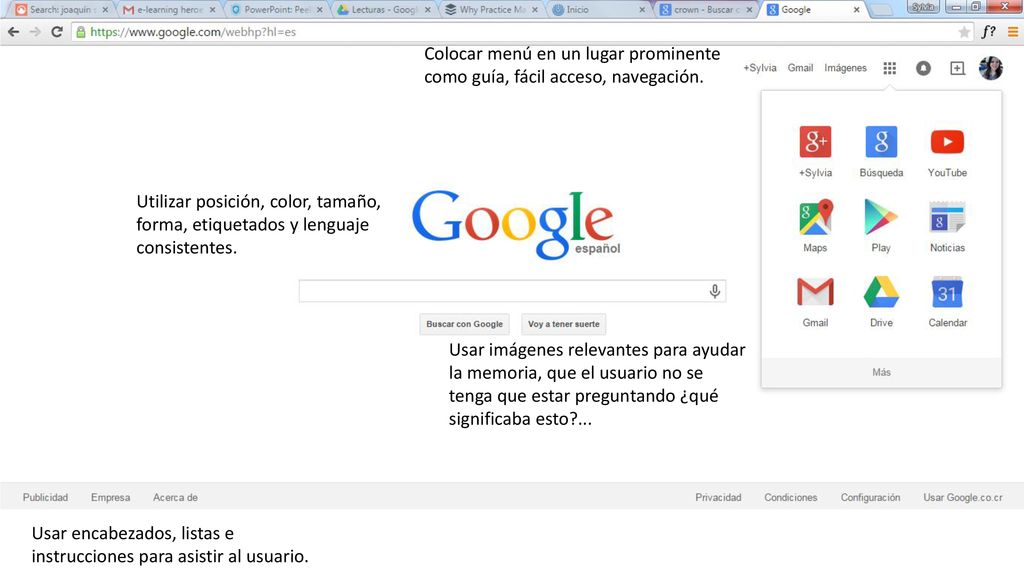Open Calendar app icon
1024x576 pixels.
pyautogui.click(x=947, y=292)
